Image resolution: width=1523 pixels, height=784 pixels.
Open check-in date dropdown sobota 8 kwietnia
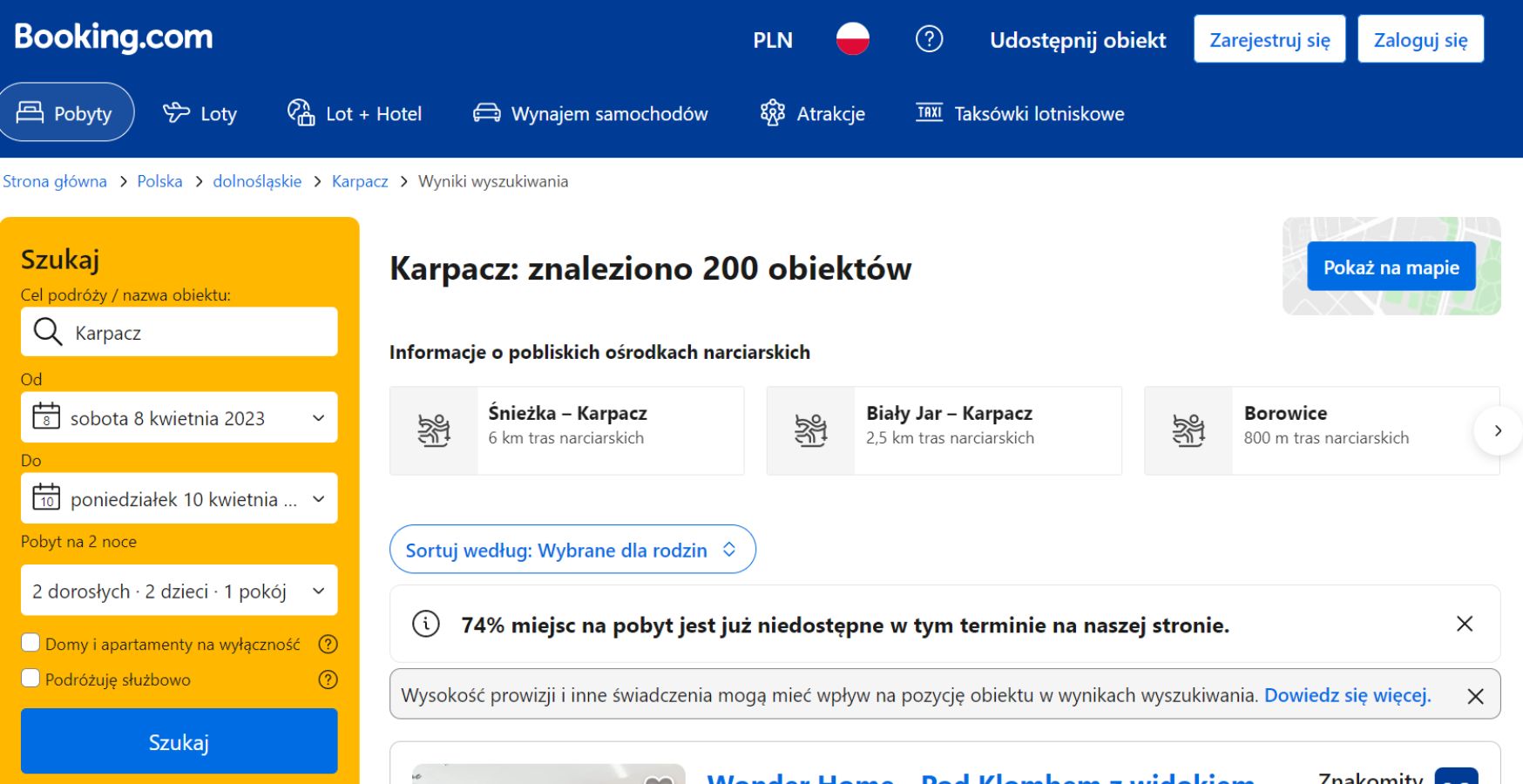[179, 417]
